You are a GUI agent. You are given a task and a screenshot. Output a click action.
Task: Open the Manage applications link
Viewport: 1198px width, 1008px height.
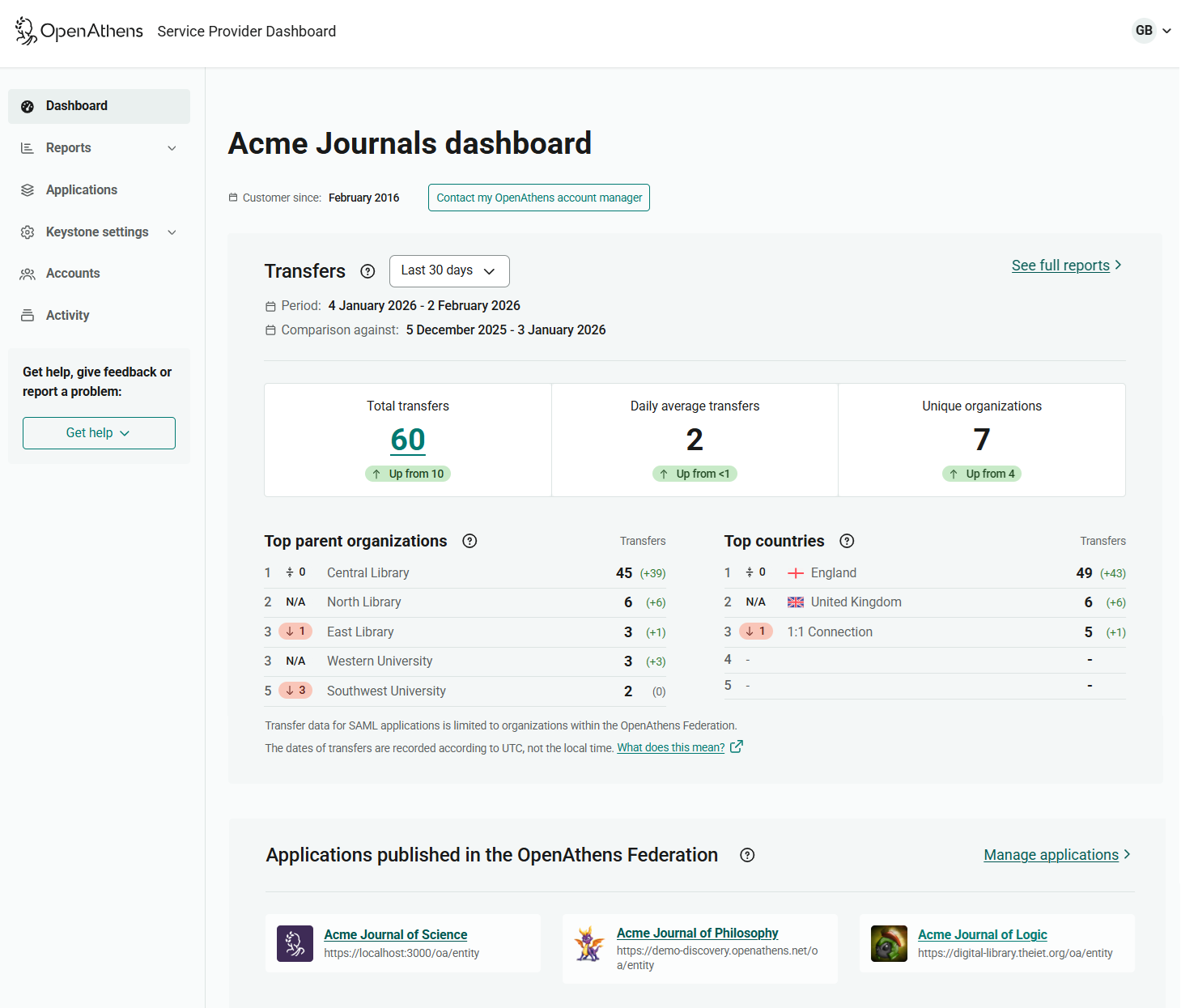tap(1051, 855)
